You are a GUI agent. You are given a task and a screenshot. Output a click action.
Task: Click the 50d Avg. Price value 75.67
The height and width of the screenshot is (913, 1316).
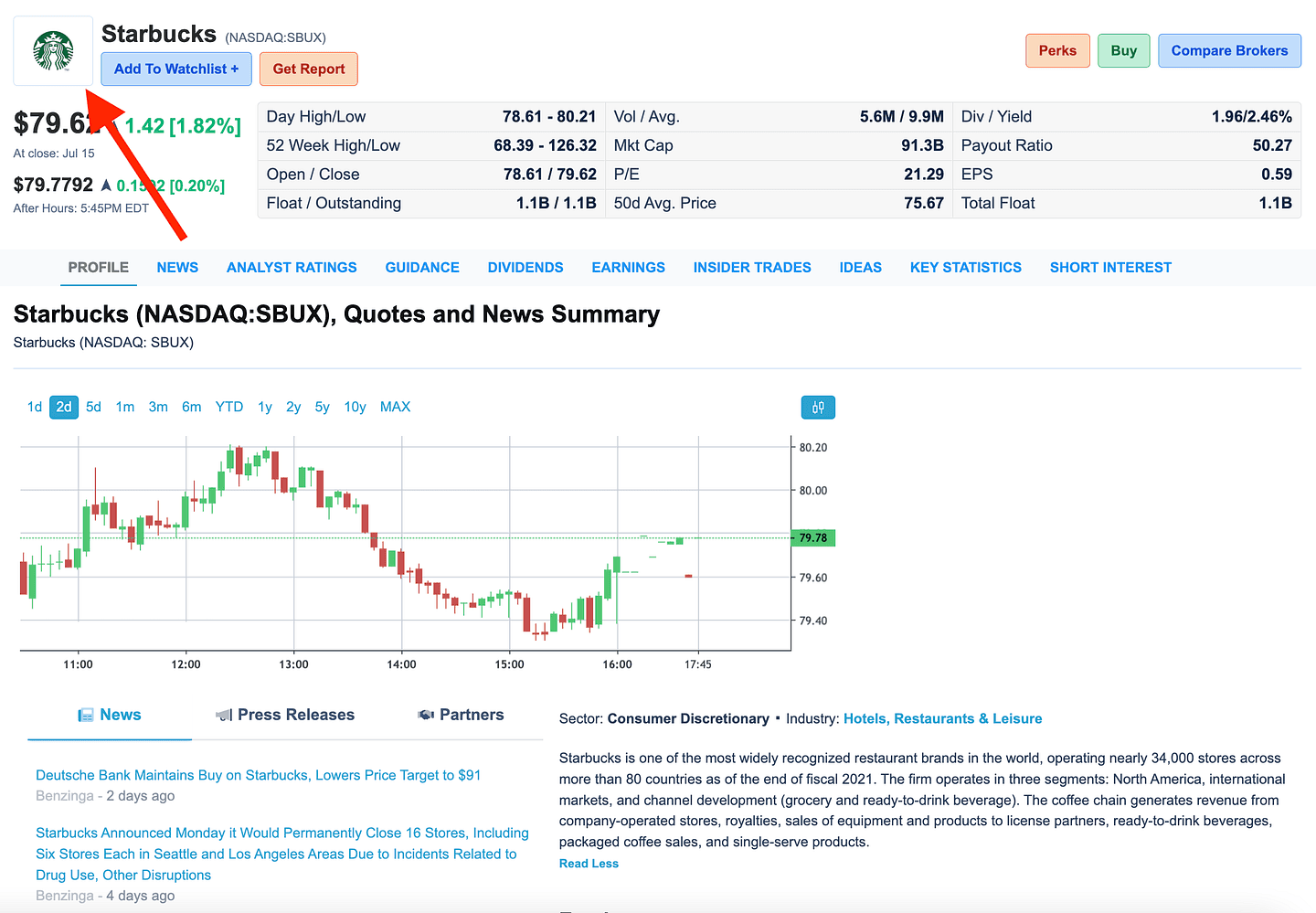click(924, 203)
